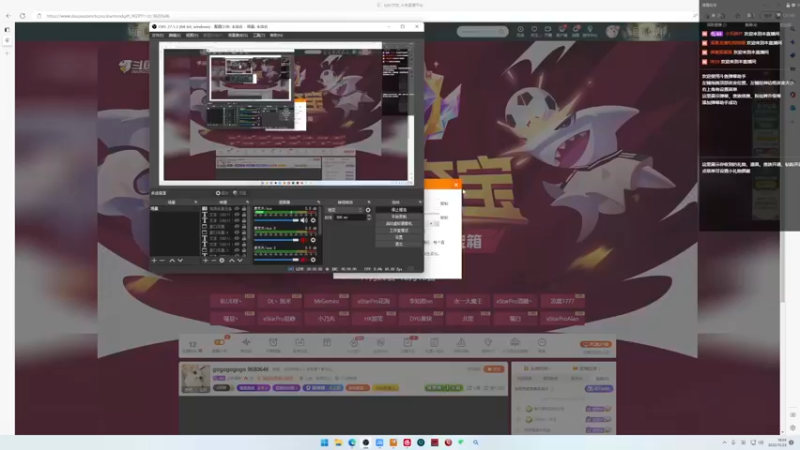Unmute the second audio mixer channel red speaker

303,240
